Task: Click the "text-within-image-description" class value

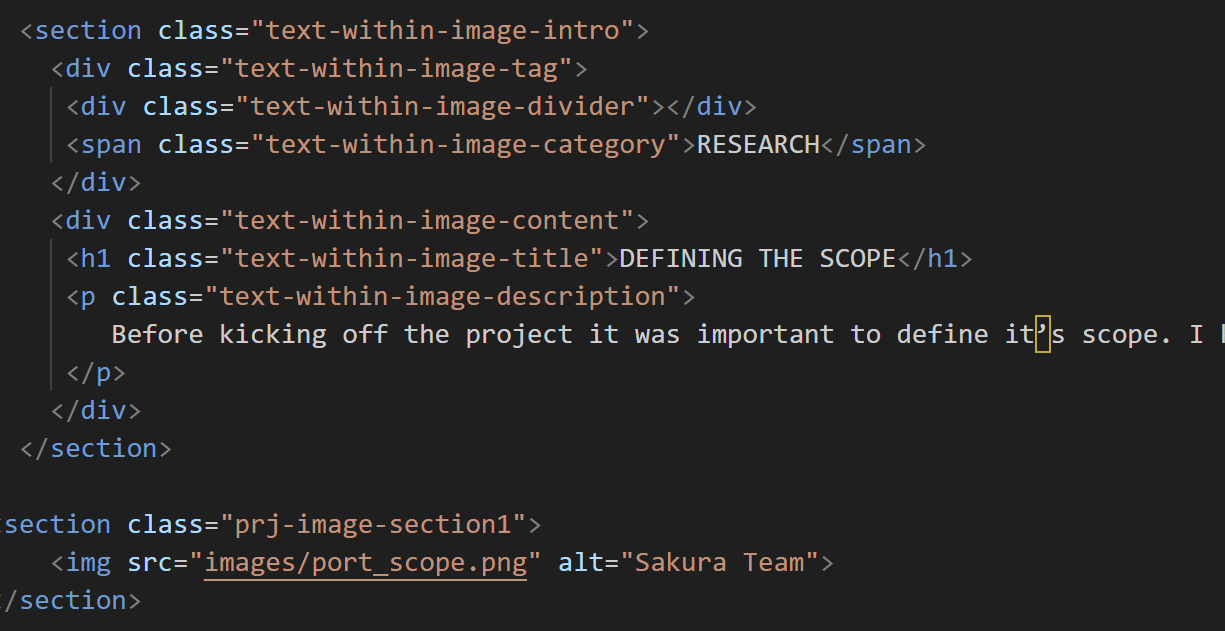Action: point(442,296)
